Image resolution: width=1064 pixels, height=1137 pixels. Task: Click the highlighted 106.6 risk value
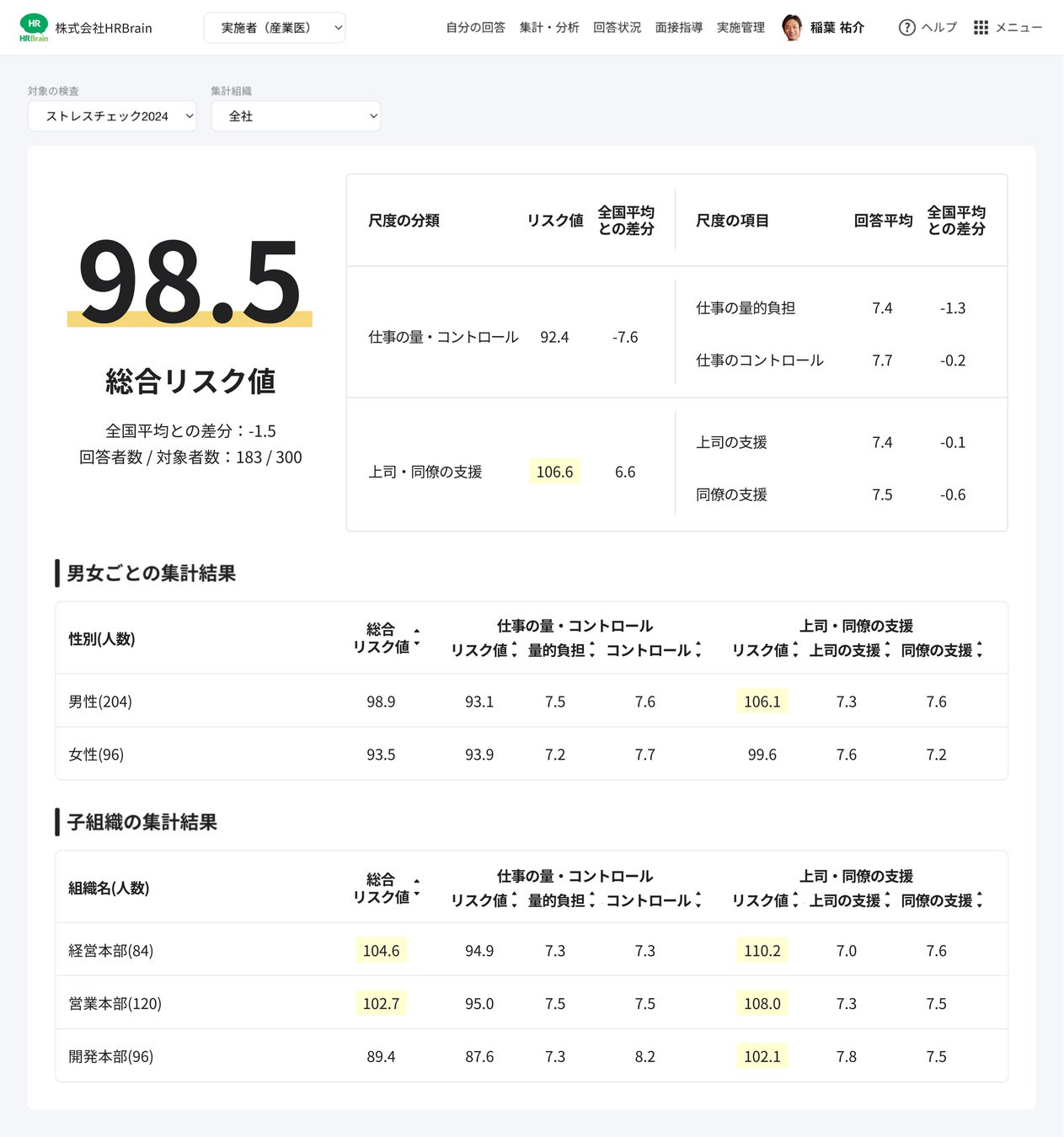(554, 472)
